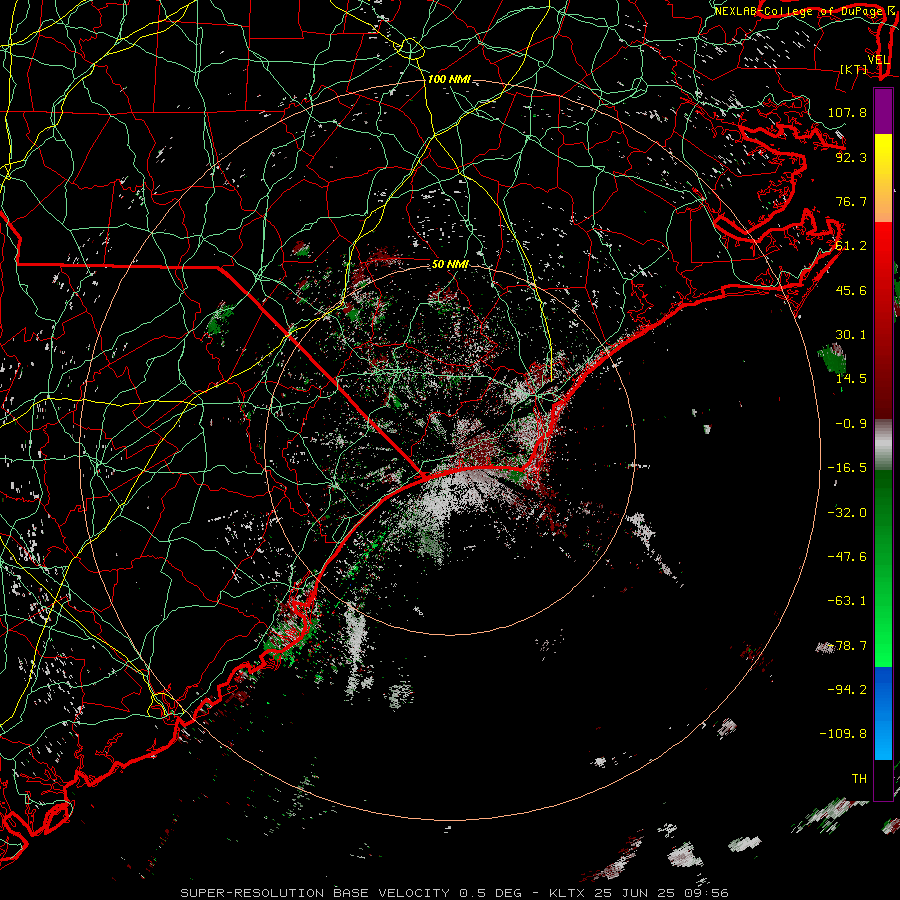Viewport: 900px width, 900px height.
Task: Pick the gray near-zero segment of the color bar
Action: pyautogui.click(x=883, y=445)
